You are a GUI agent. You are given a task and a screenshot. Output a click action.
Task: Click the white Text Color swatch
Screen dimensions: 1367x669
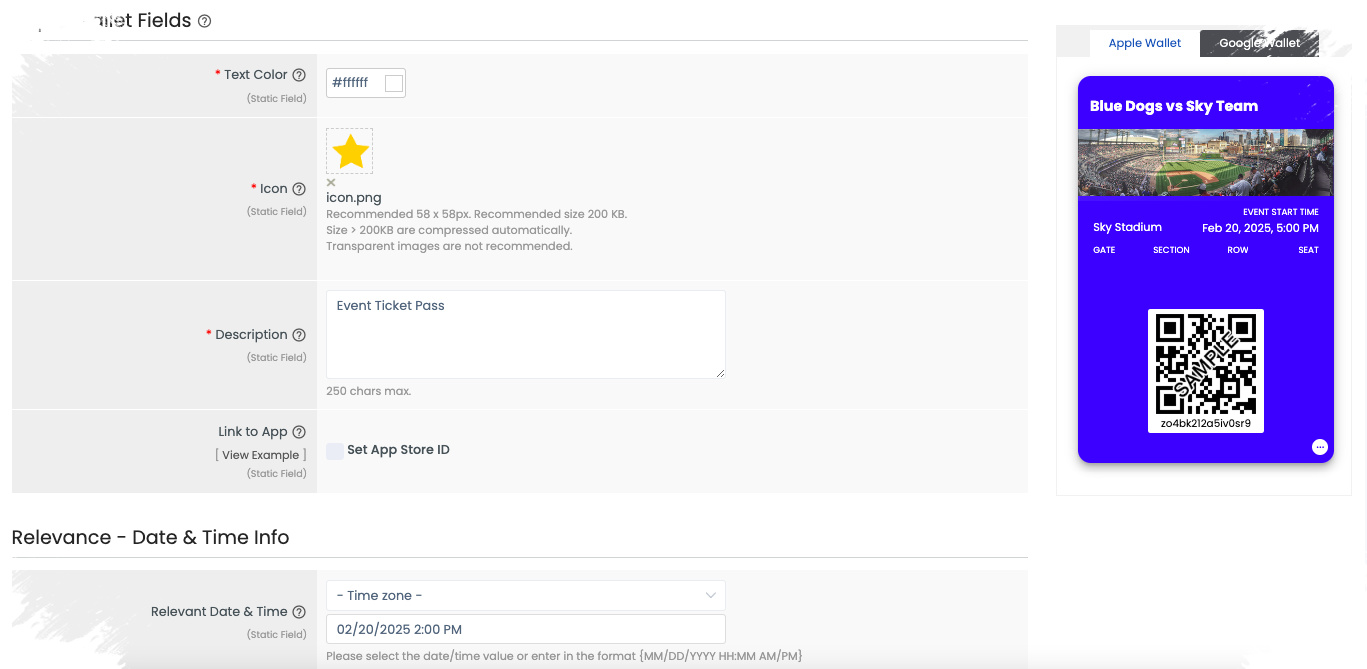(x=394, y=83)
